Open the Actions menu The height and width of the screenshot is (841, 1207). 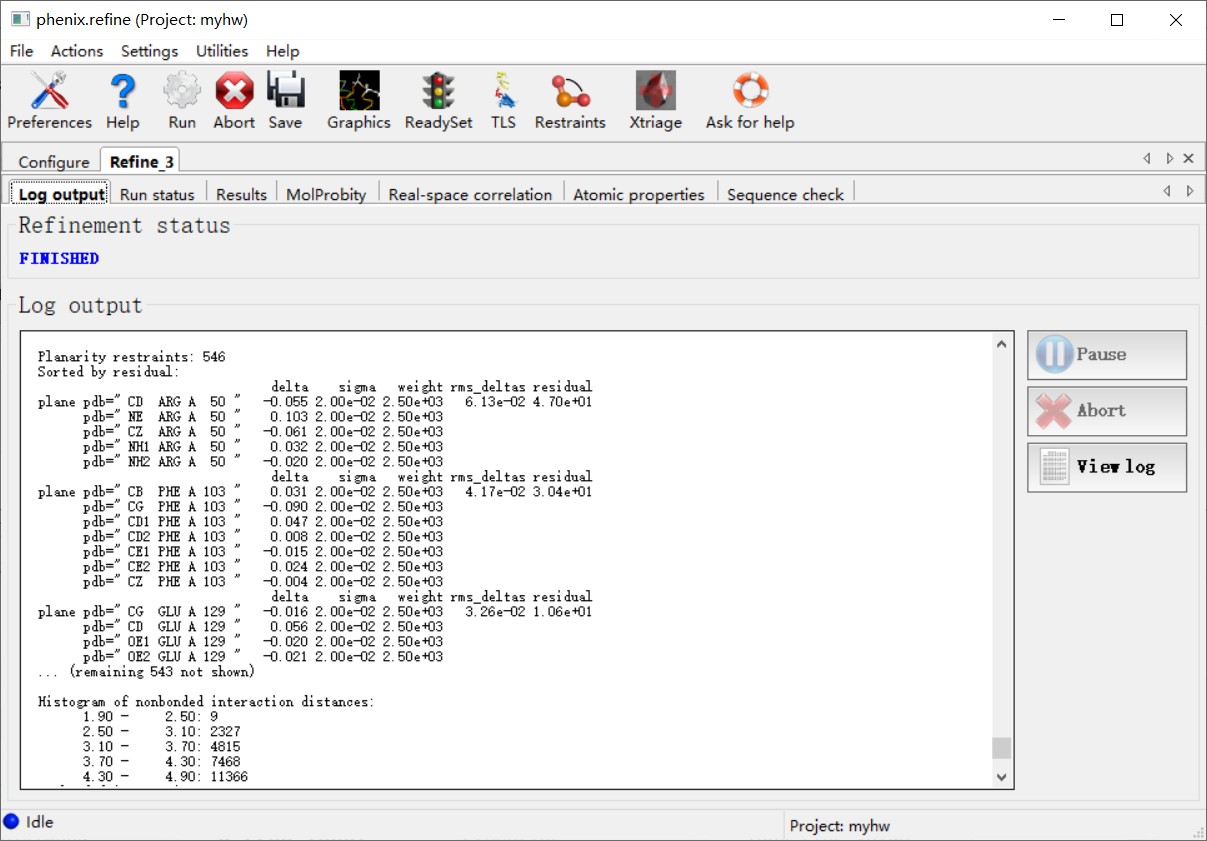77,51
